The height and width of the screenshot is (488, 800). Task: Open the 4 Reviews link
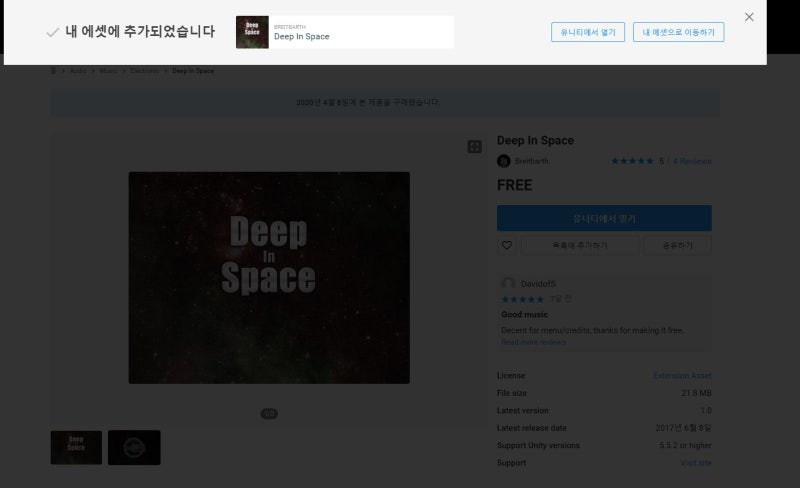click(x=692, y=161)
